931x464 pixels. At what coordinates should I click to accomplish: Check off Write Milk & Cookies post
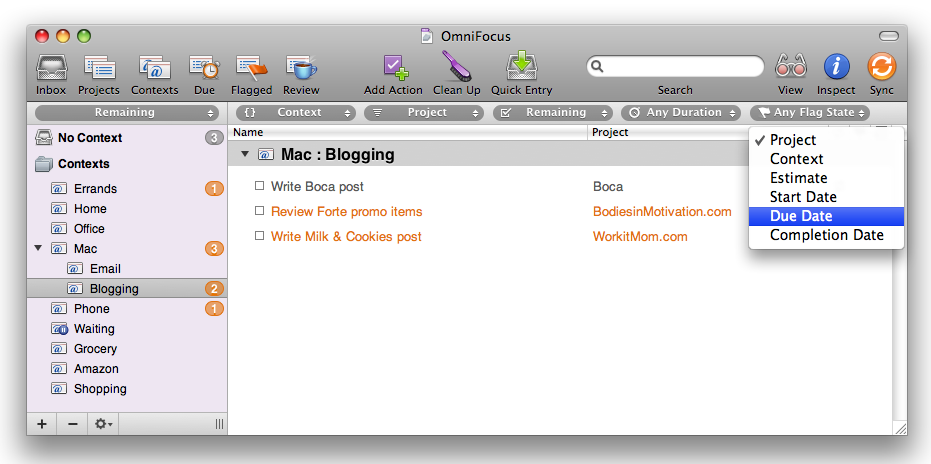tap(259, 236)
